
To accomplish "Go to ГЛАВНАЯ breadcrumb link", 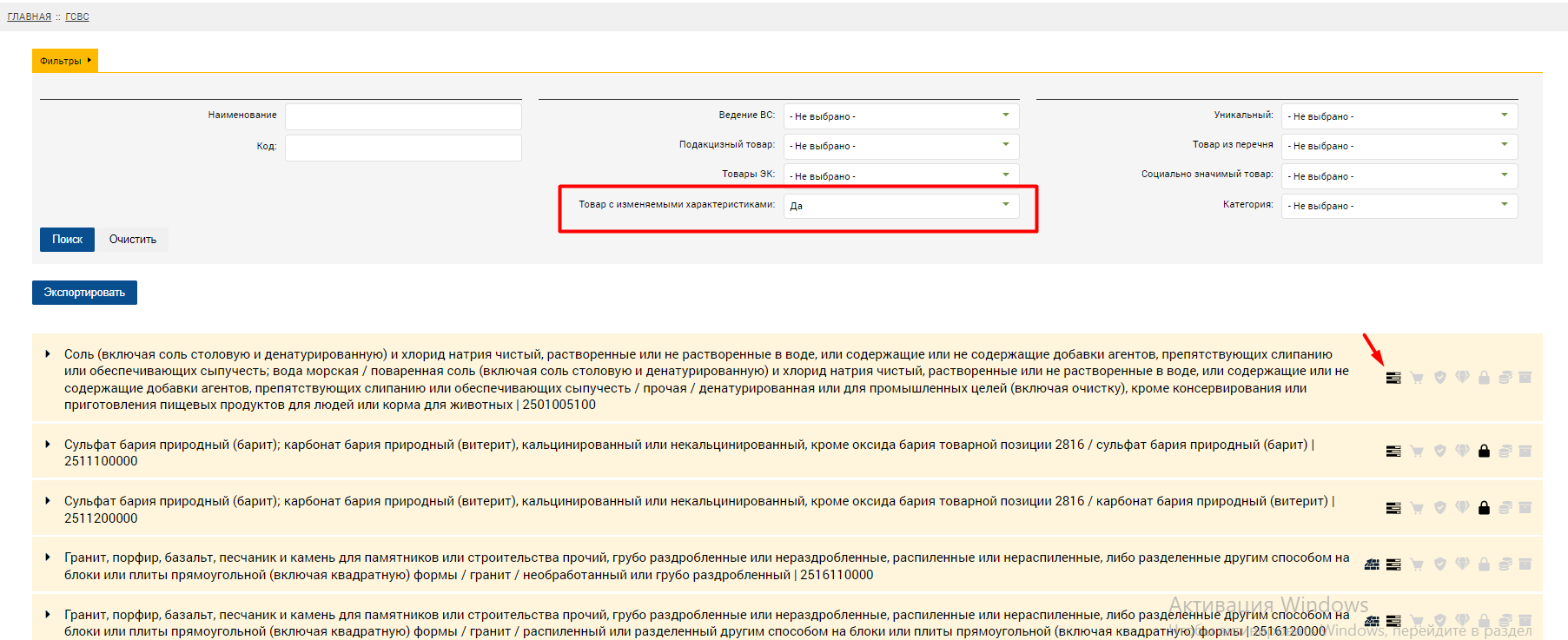I will coord(30,16).
